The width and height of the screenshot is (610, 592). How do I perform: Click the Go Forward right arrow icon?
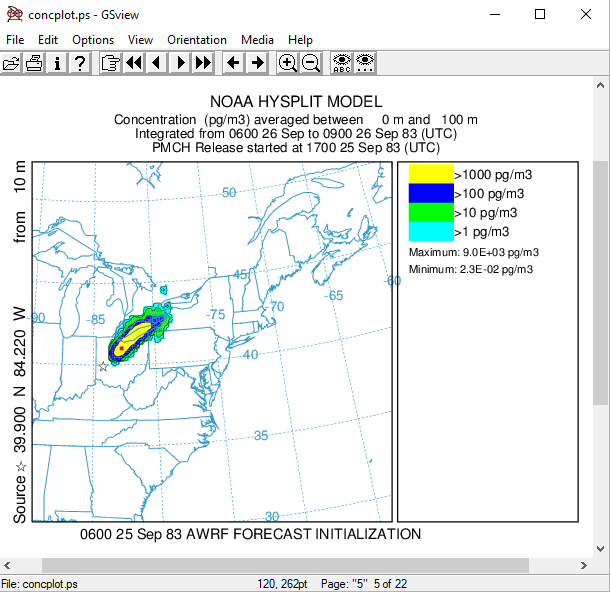[x=257, y=63]
